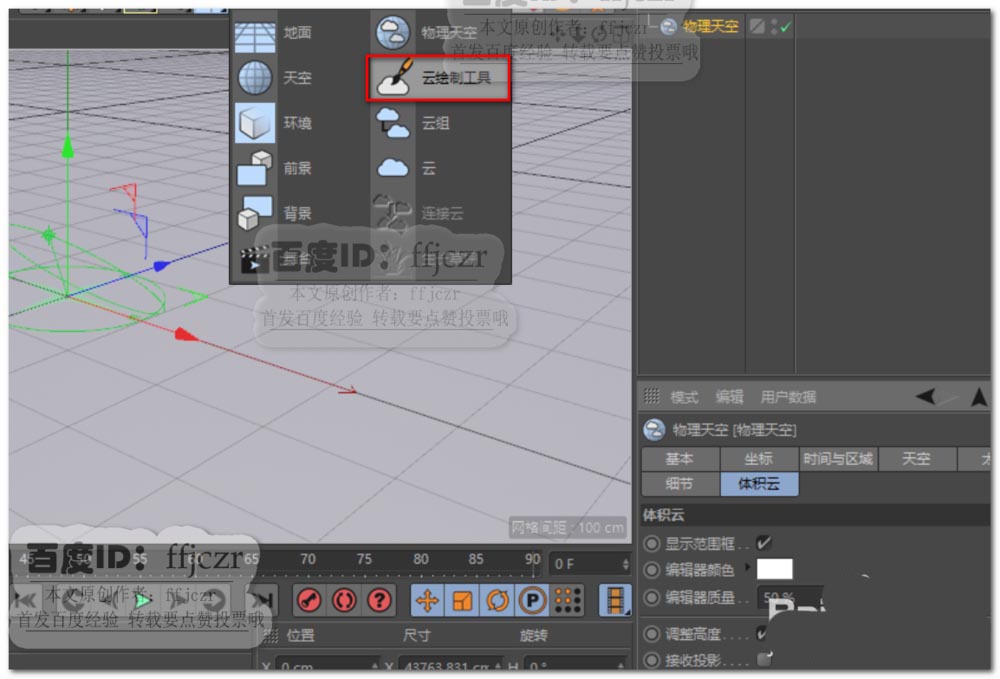
Task: Switch to the 时间与区域 tab
Action: (x=838, y=458)
